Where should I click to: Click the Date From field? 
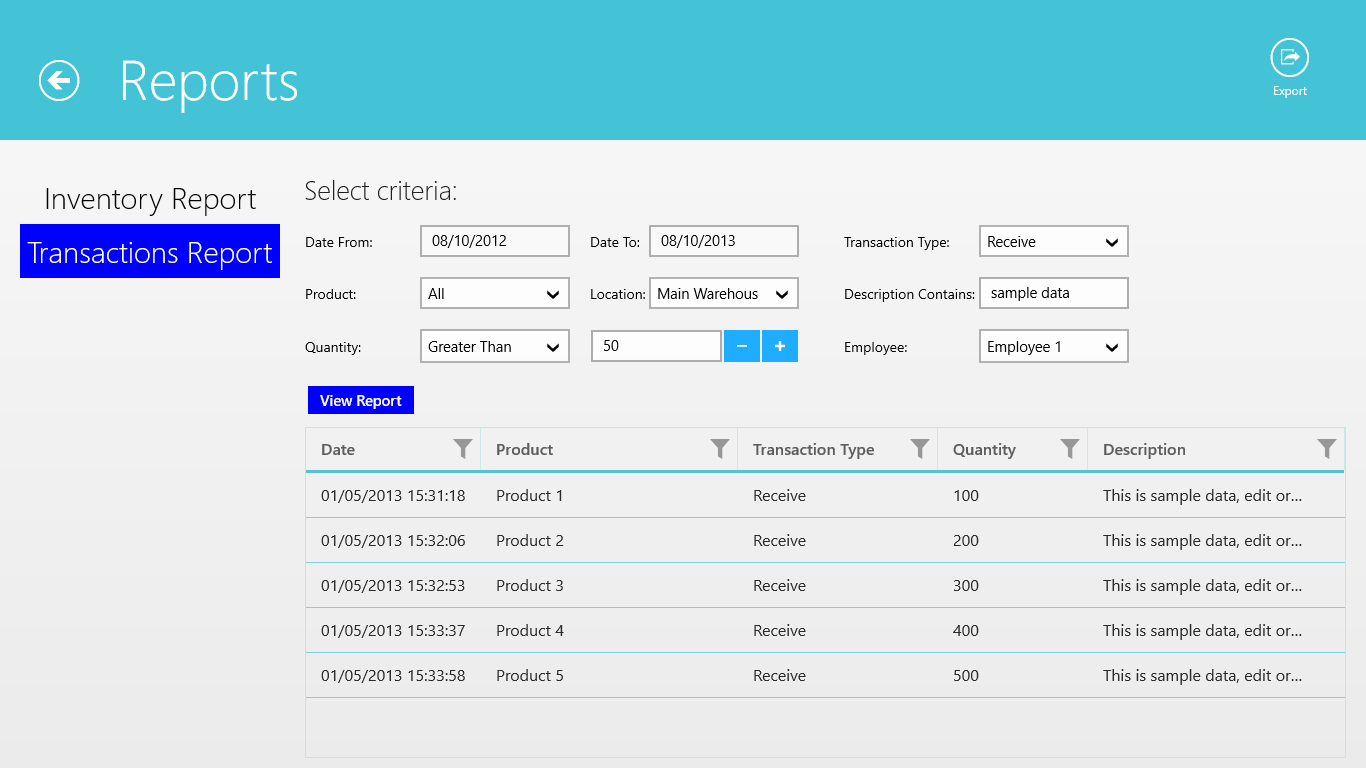494,241
